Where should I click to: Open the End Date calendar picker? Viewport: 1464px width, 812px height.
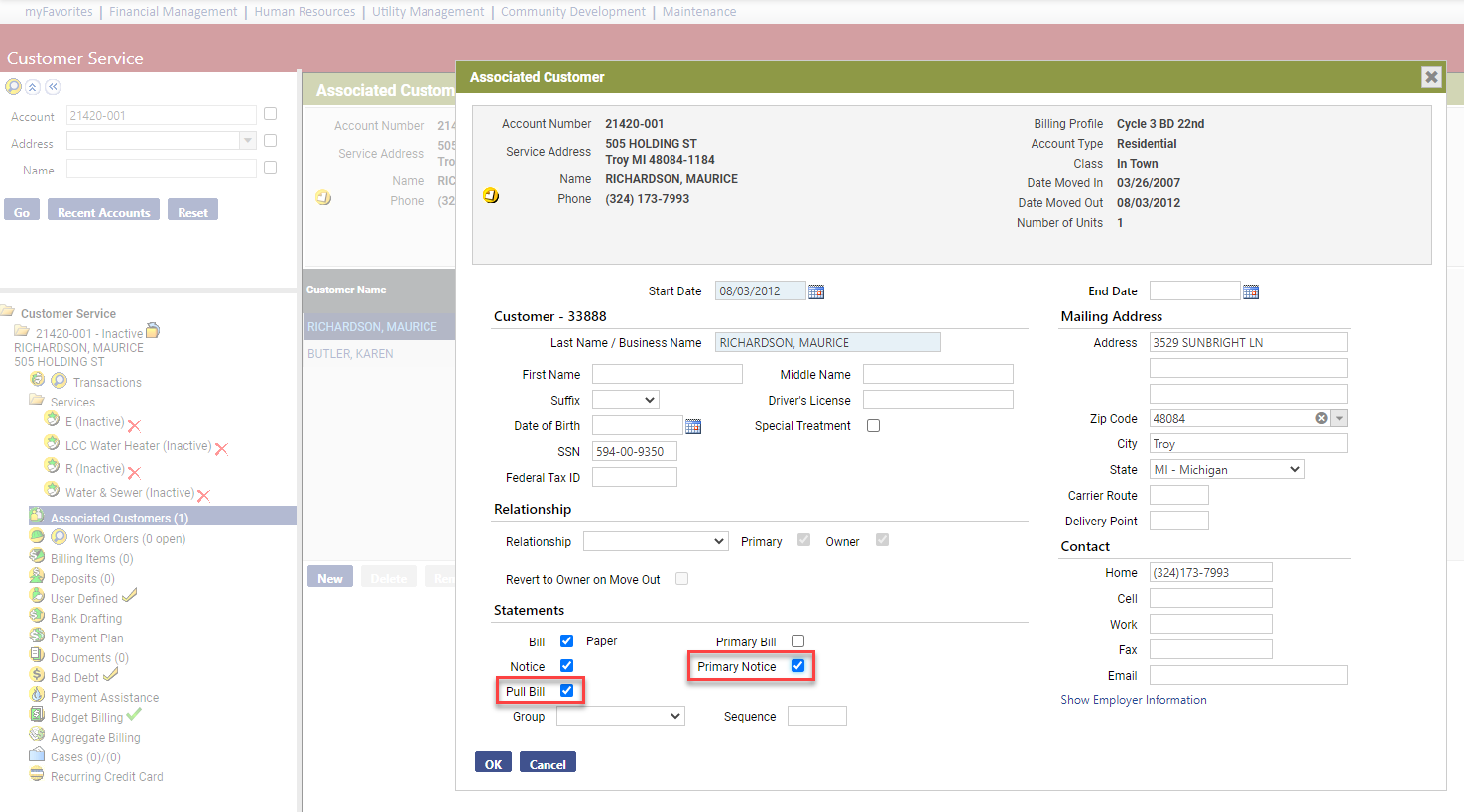coord(1251,291)
